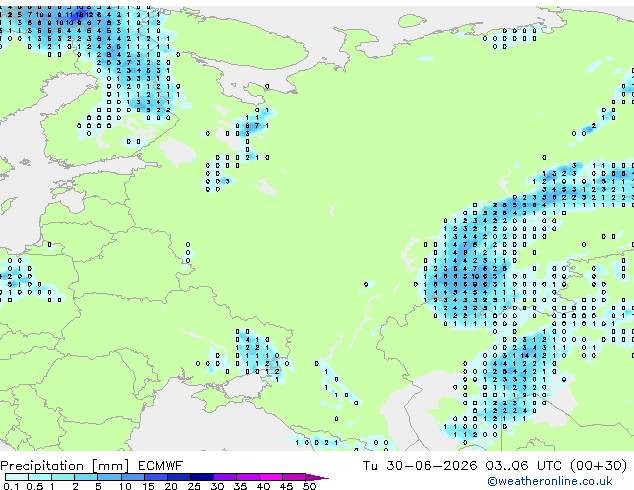Click the '30' legend scale value

[x=217, y=486]
